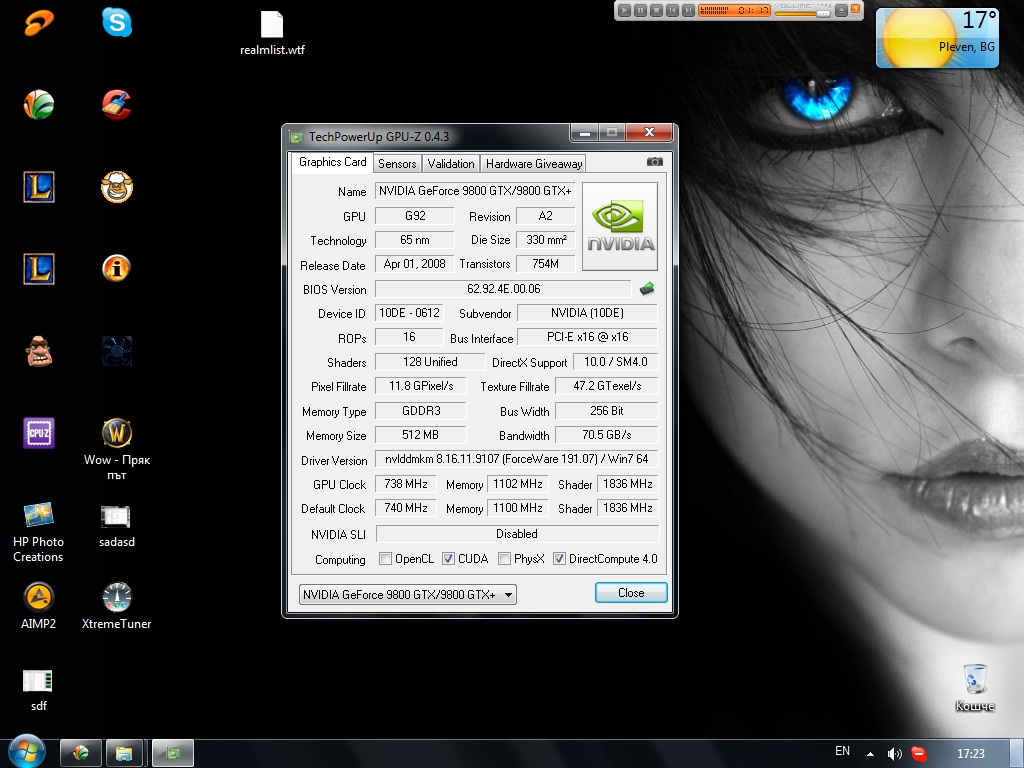The width and height of the screenshot is (1024, 768).
Task: Open the dark fan desktop icon
Action: pyautogui.click(x=117, y=351)
